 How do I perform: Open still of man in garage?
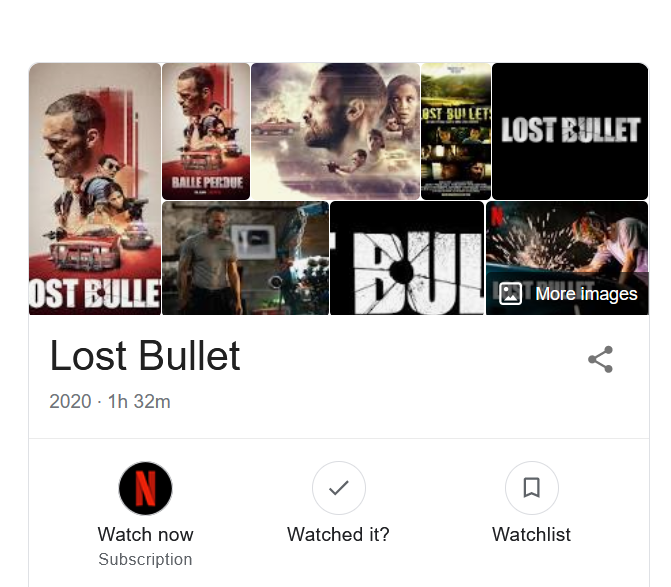[246, 258]
